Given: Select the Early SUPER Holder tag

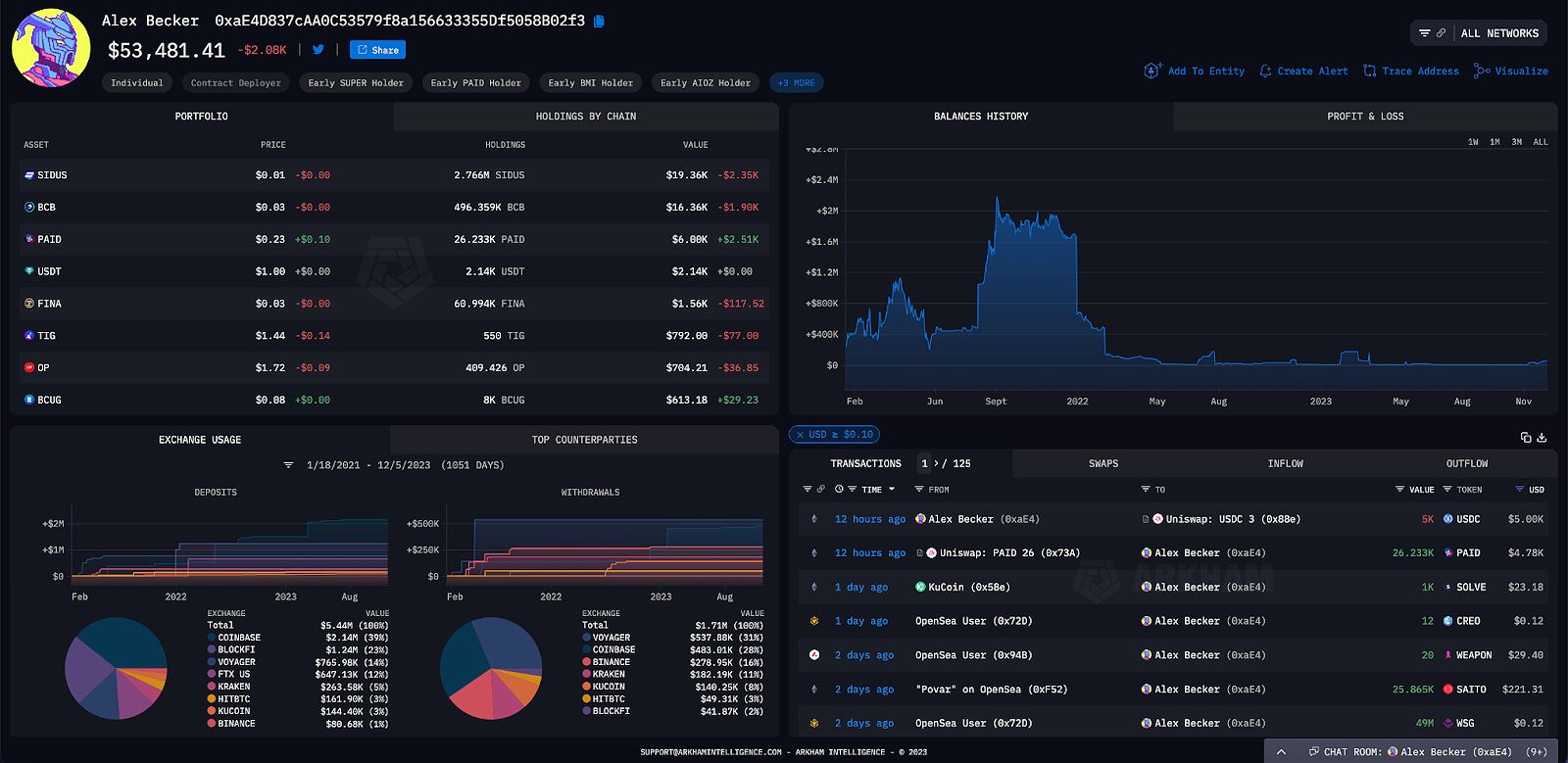Looking at the screenshot, I should tap(356, 83).
